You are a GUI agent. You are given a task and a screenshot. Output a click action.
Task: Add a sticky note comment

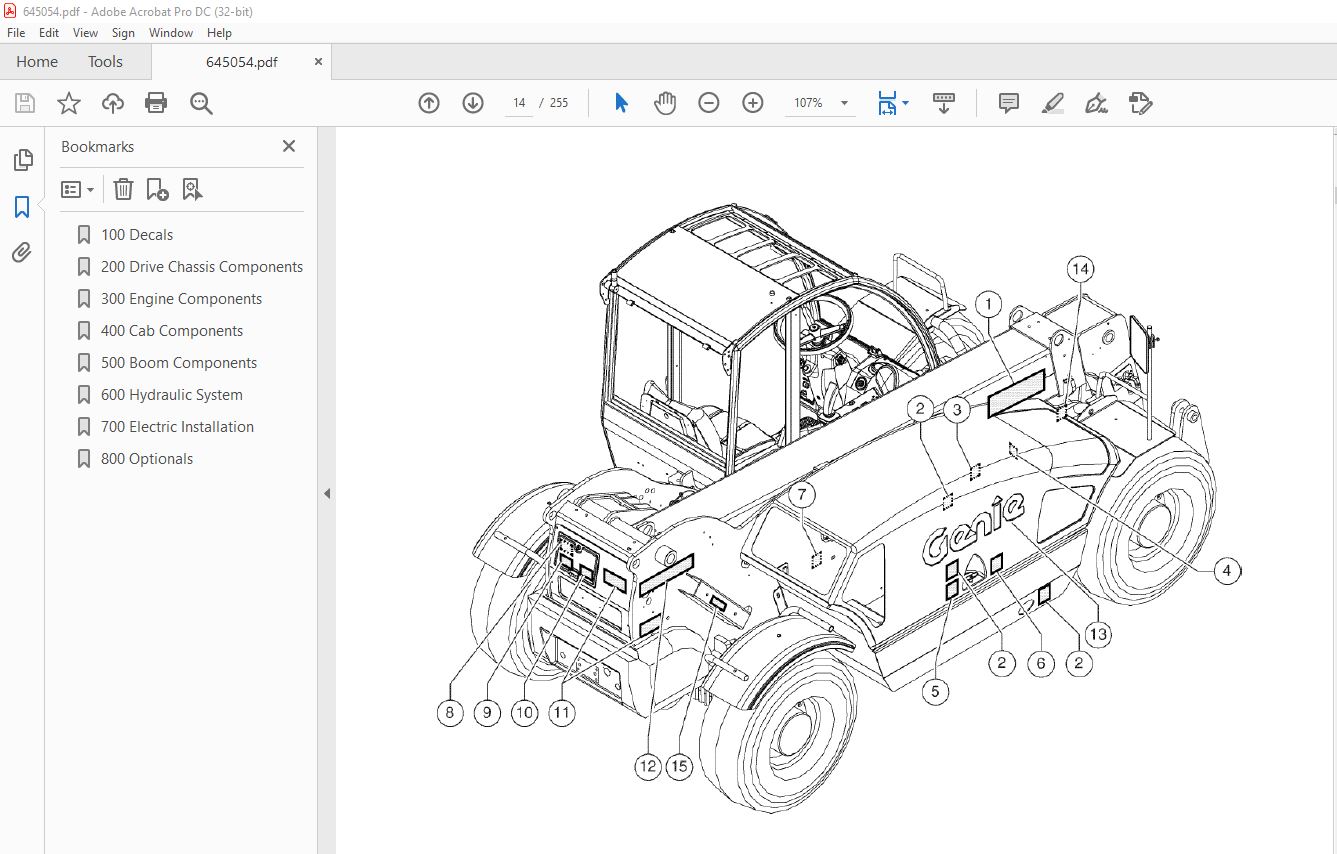(x=1008, y=103)
